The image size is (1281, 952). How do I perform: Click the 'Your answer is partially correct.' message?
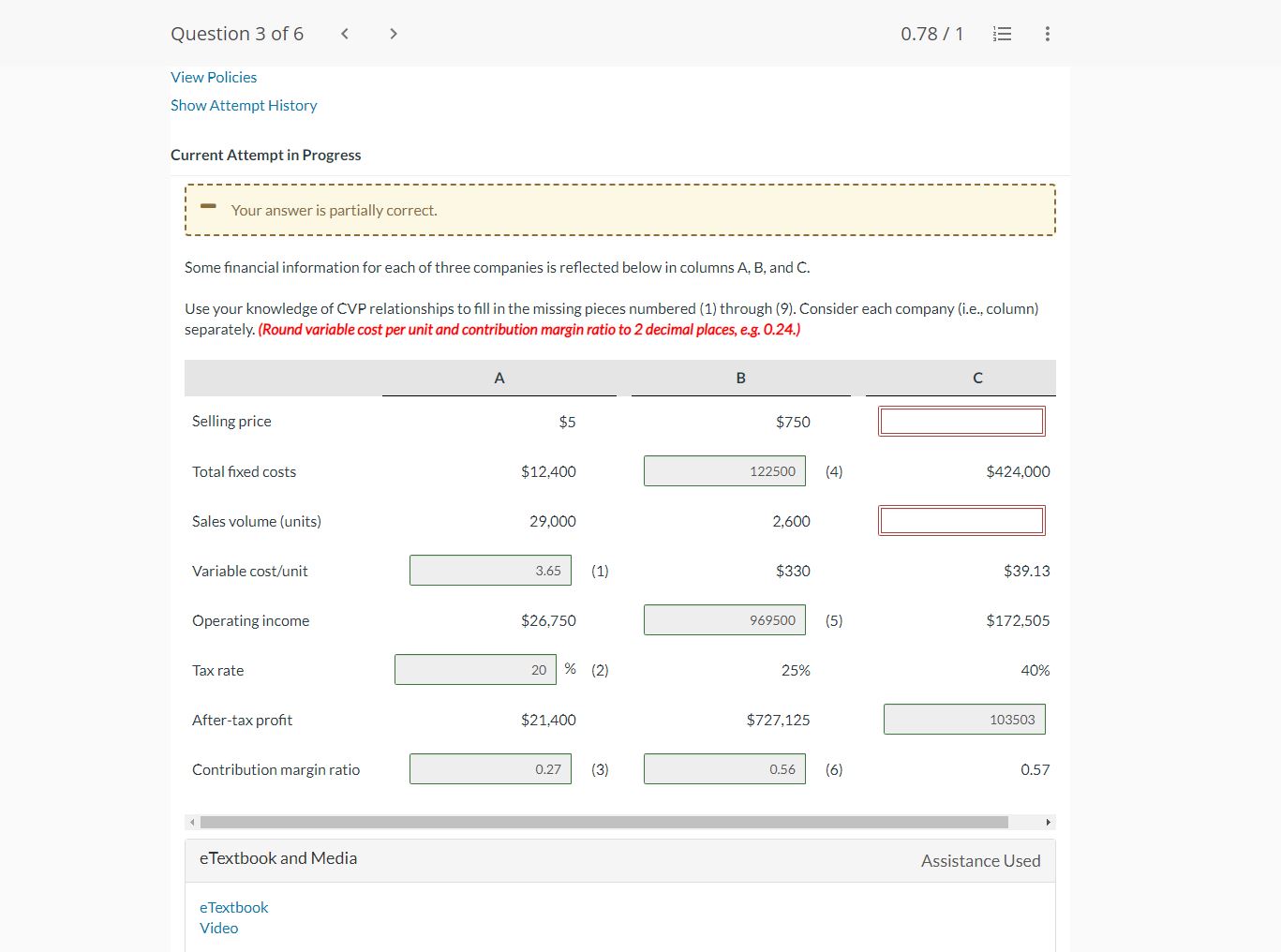click(x=335, y=210)
